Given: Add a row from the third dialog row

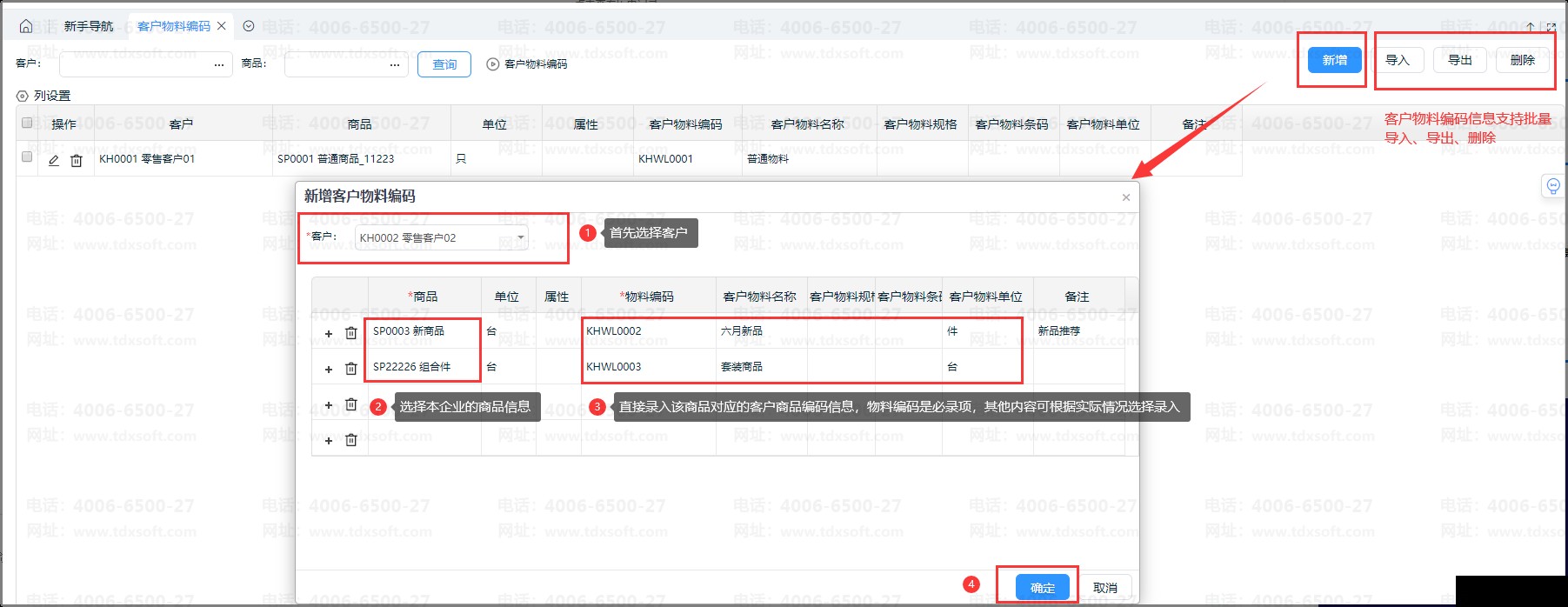Looking at the screenshot, I should (x=329, y=405).
